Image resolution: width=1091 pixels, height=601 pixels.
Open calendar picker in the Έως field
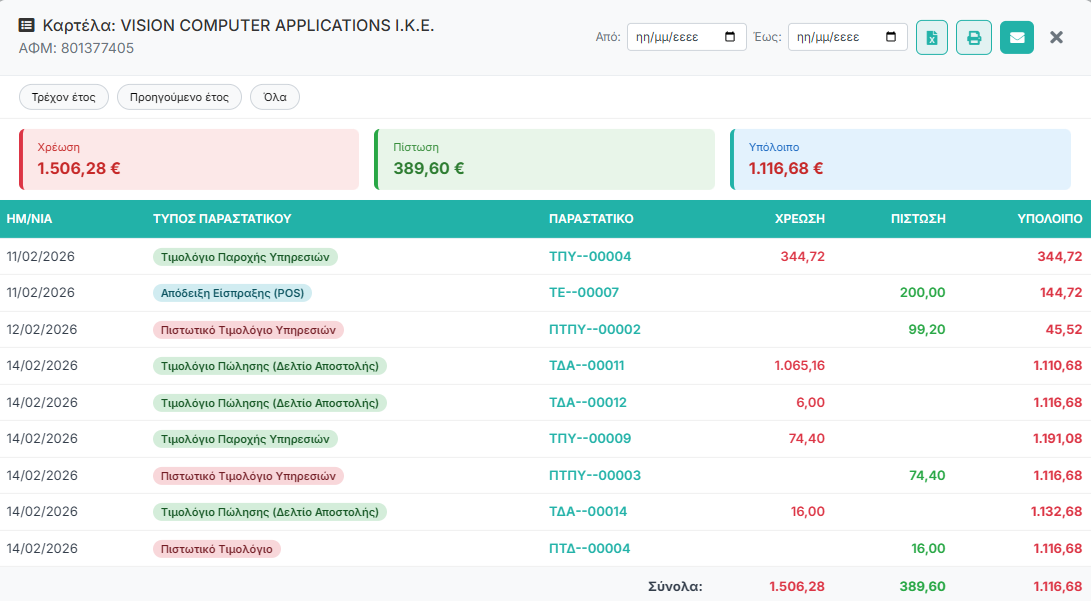click(x=891, y=38)
